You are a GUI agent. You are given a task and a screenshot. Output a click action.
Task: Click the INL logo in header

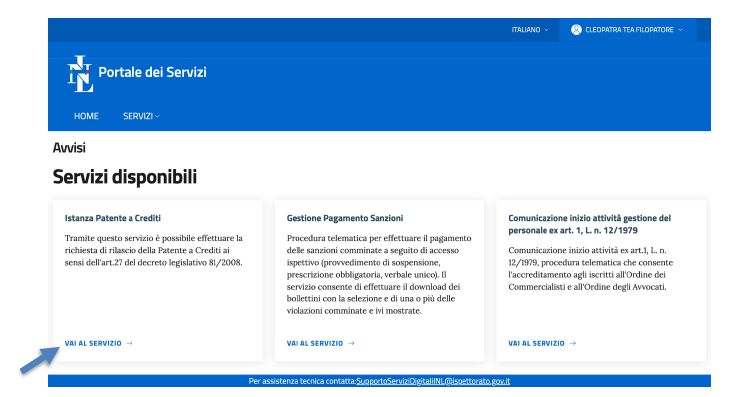[x=80, y=74]
